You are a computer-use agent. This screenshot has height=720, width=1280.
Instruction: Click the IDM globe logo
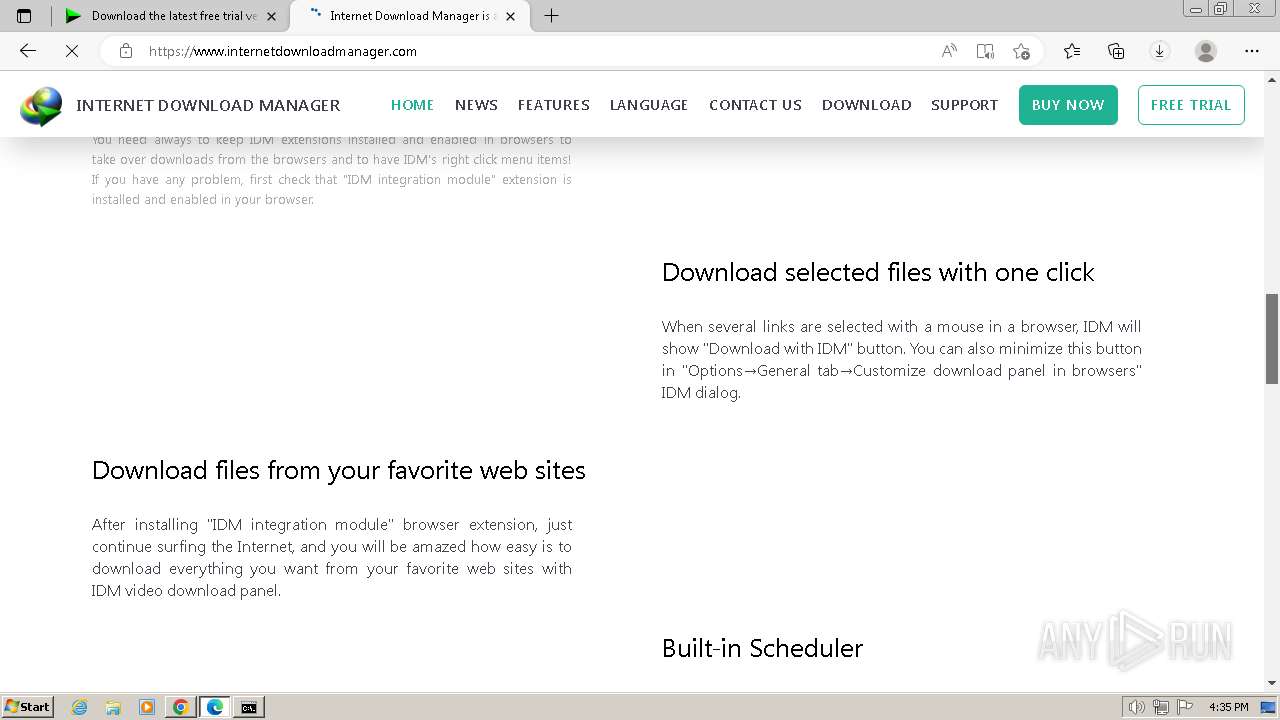41,106
